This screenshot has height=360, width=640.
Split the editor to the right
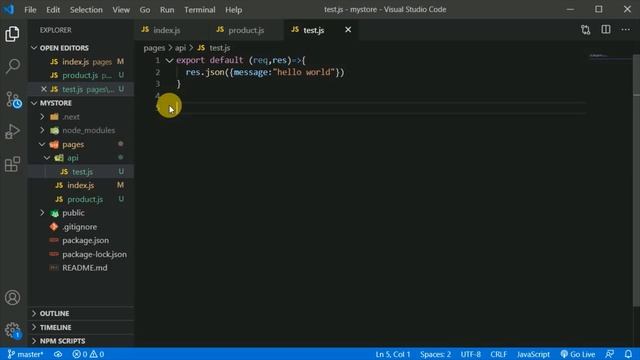(x=606, y=30)
